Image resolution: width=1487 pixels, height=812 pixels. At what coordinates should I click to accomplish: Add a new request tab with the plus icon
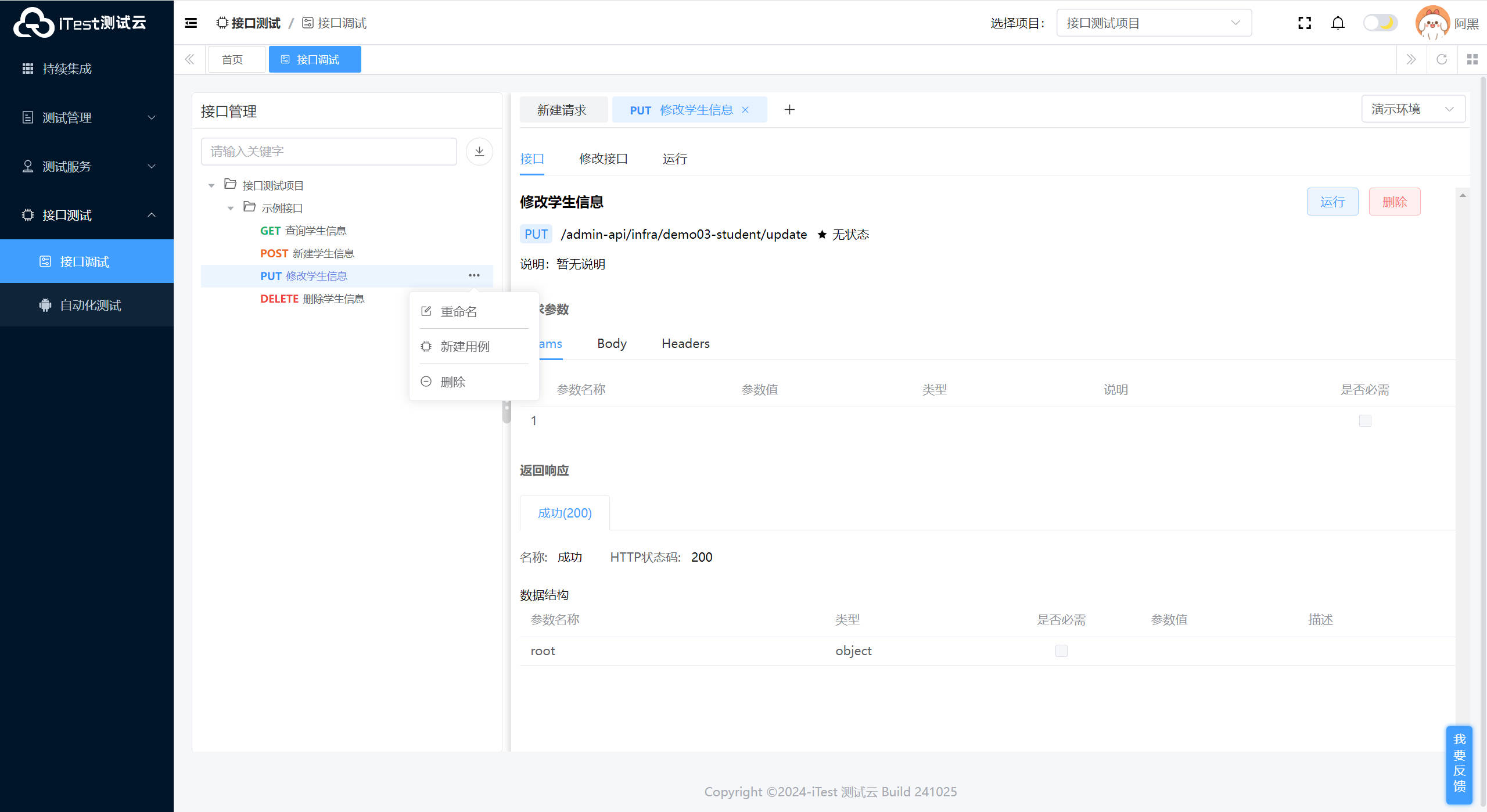789,110
